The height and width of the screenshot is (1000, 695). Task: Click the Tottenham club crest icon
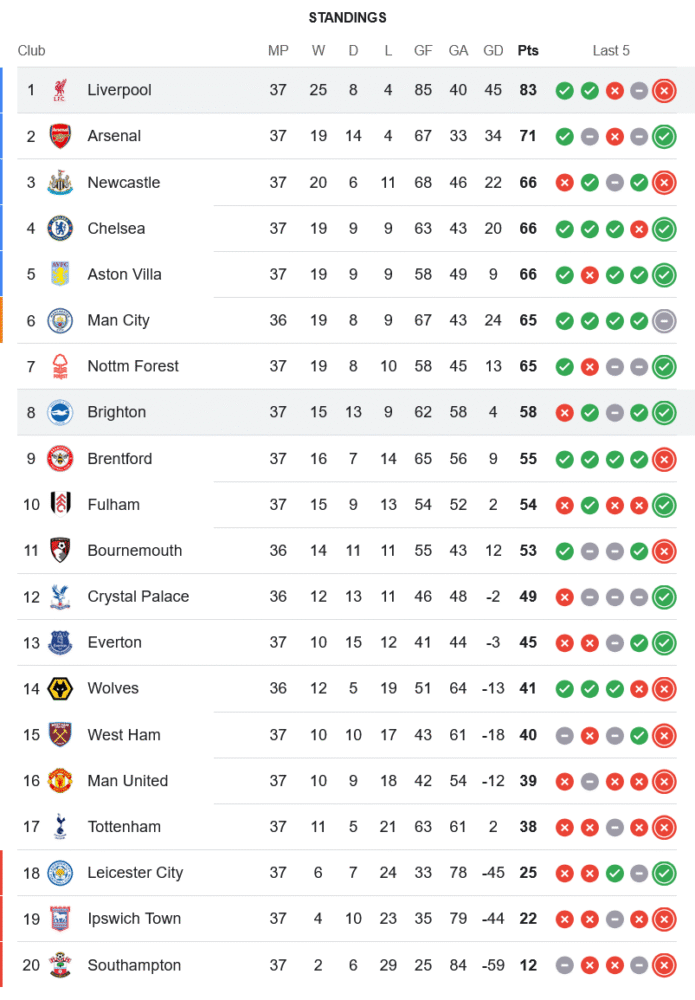60,826
